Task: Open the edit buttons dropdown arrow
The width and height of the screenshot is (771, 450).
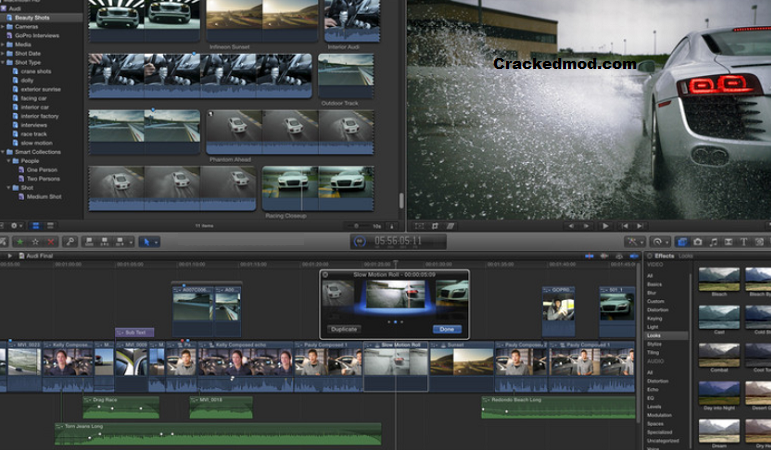Action: click(x=131, y=242)
